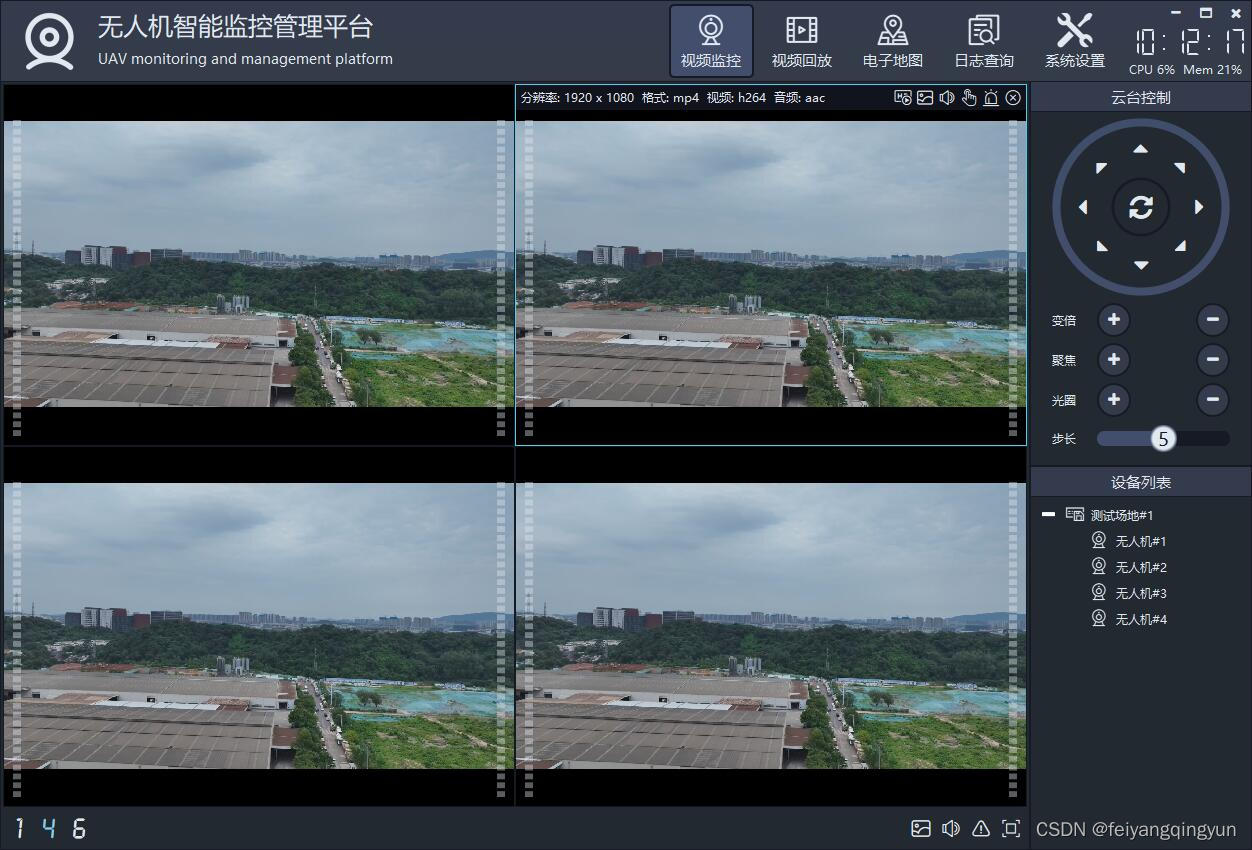Move the PTZ camera down-right
Viewport: 1252px width, 850px height.
pyautogui.click(x=1180, y=246)
